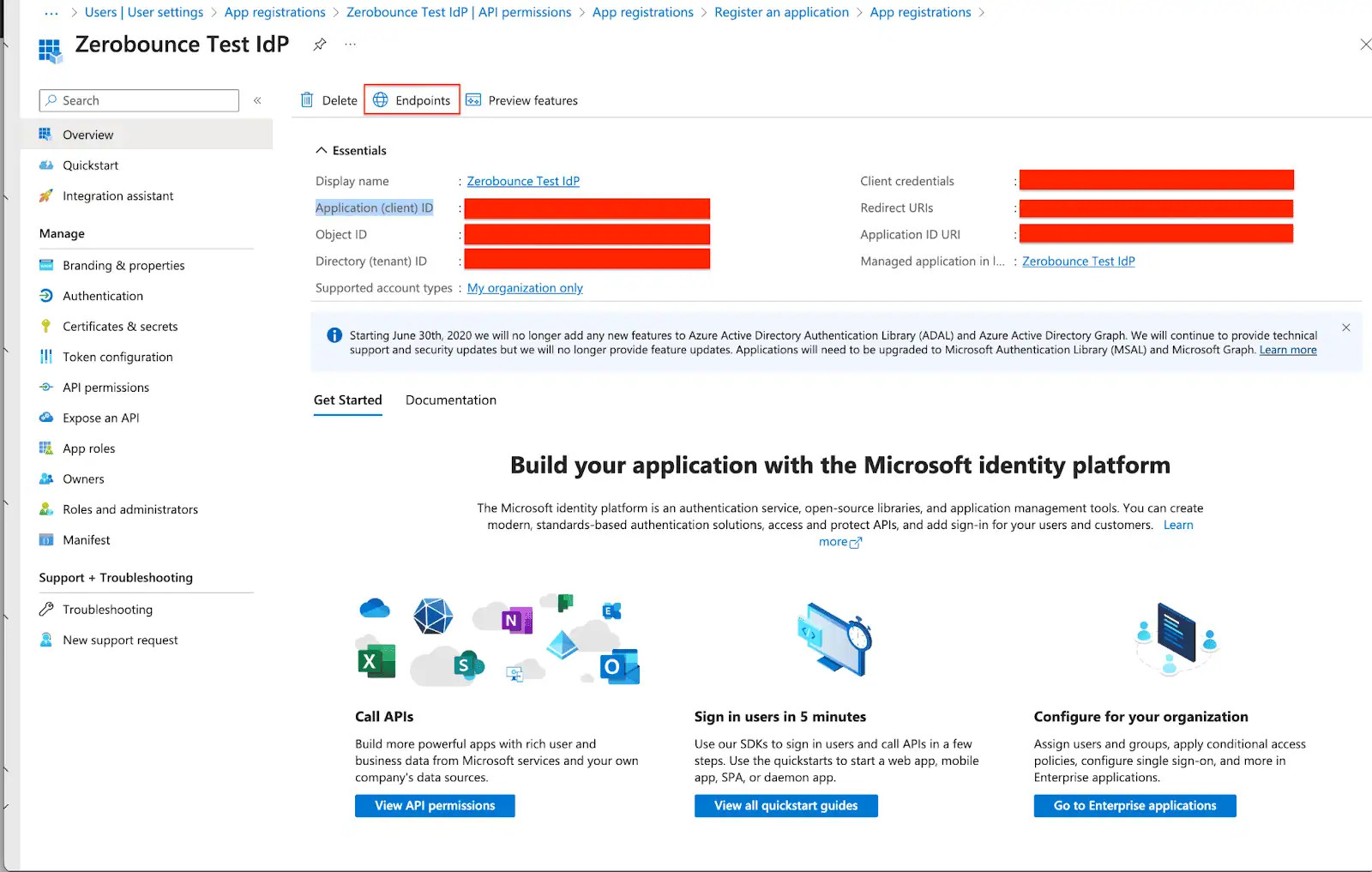Open Endpoints from the toolbar globe icon
Image resolution: width=1372 pixels, height=872 pixels.
pos(412,99)
